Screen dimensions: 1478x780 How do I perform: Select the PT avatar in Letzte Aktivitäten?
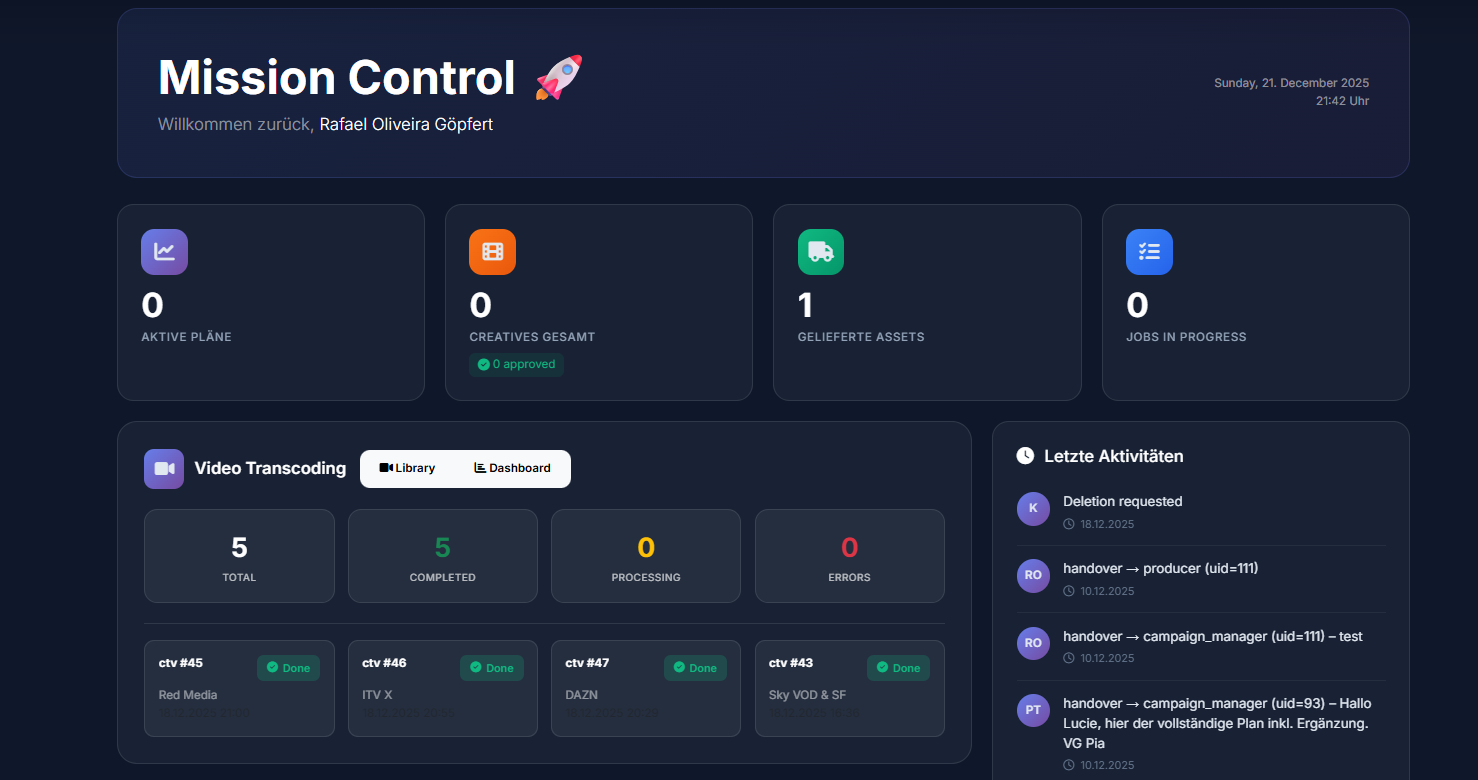point(1033,710)
